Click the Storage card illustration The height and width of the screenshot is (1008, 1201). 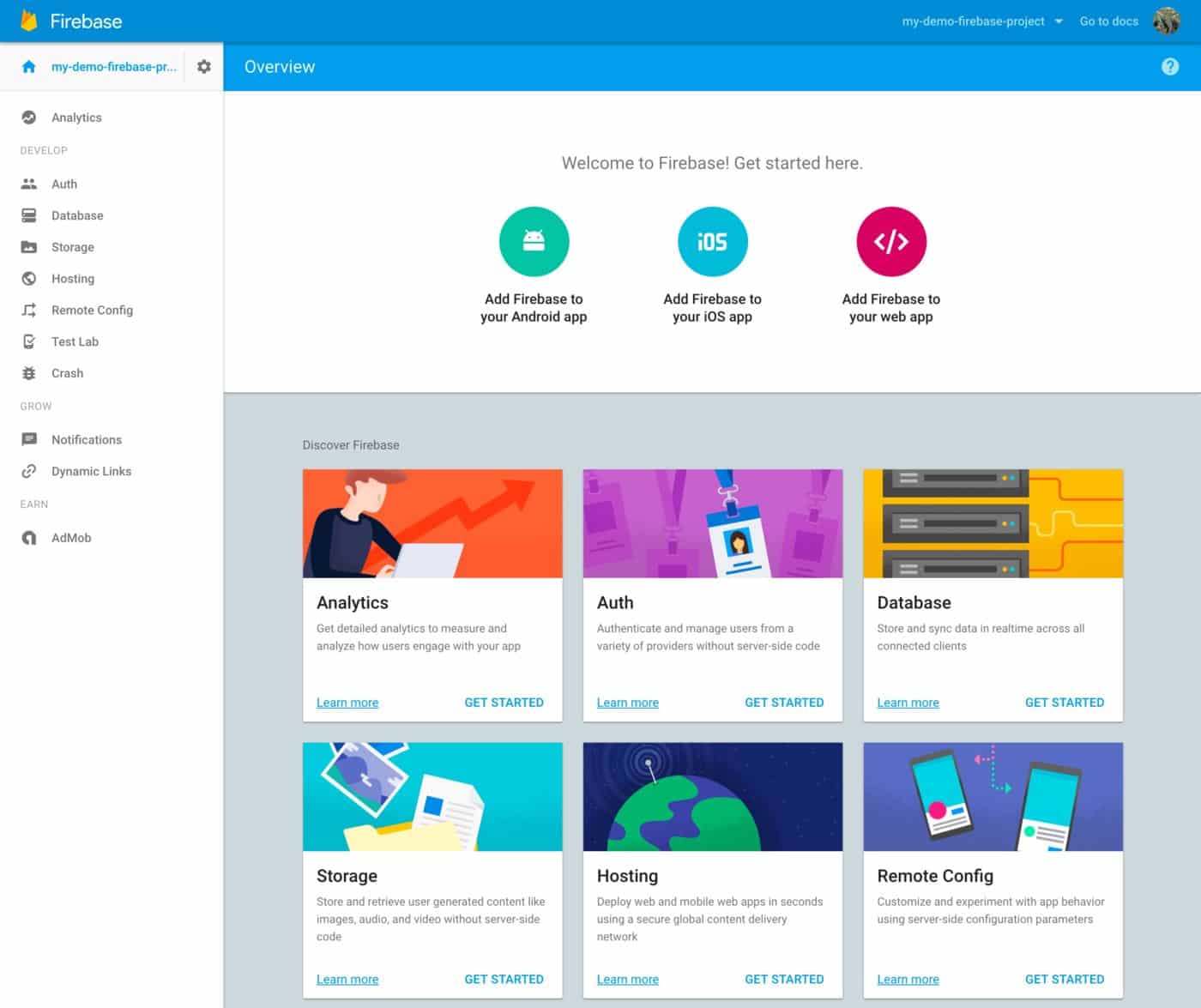(x=432, y=797)
